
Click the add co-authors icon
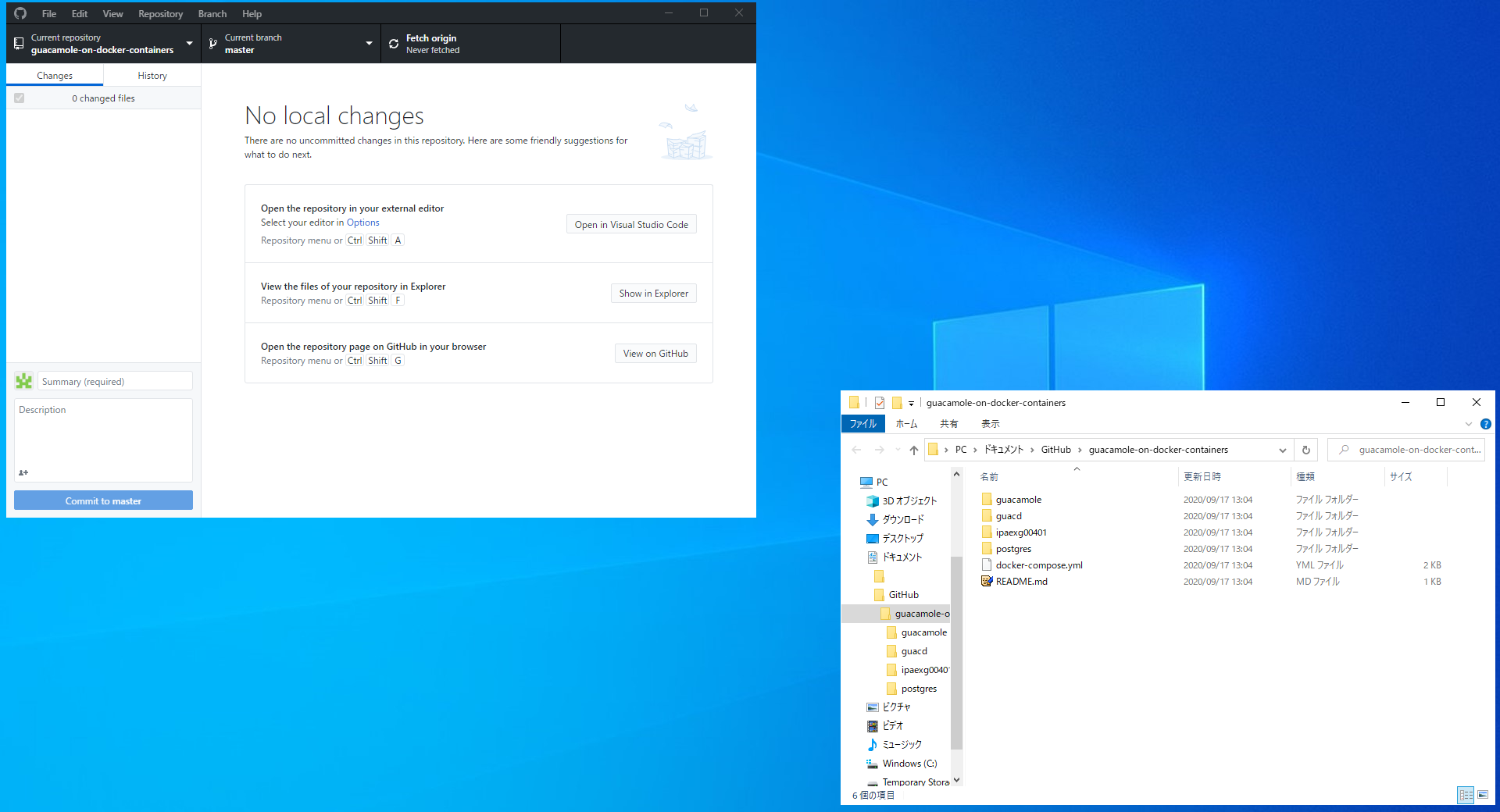pyautogui.click(x=23, y=472)
